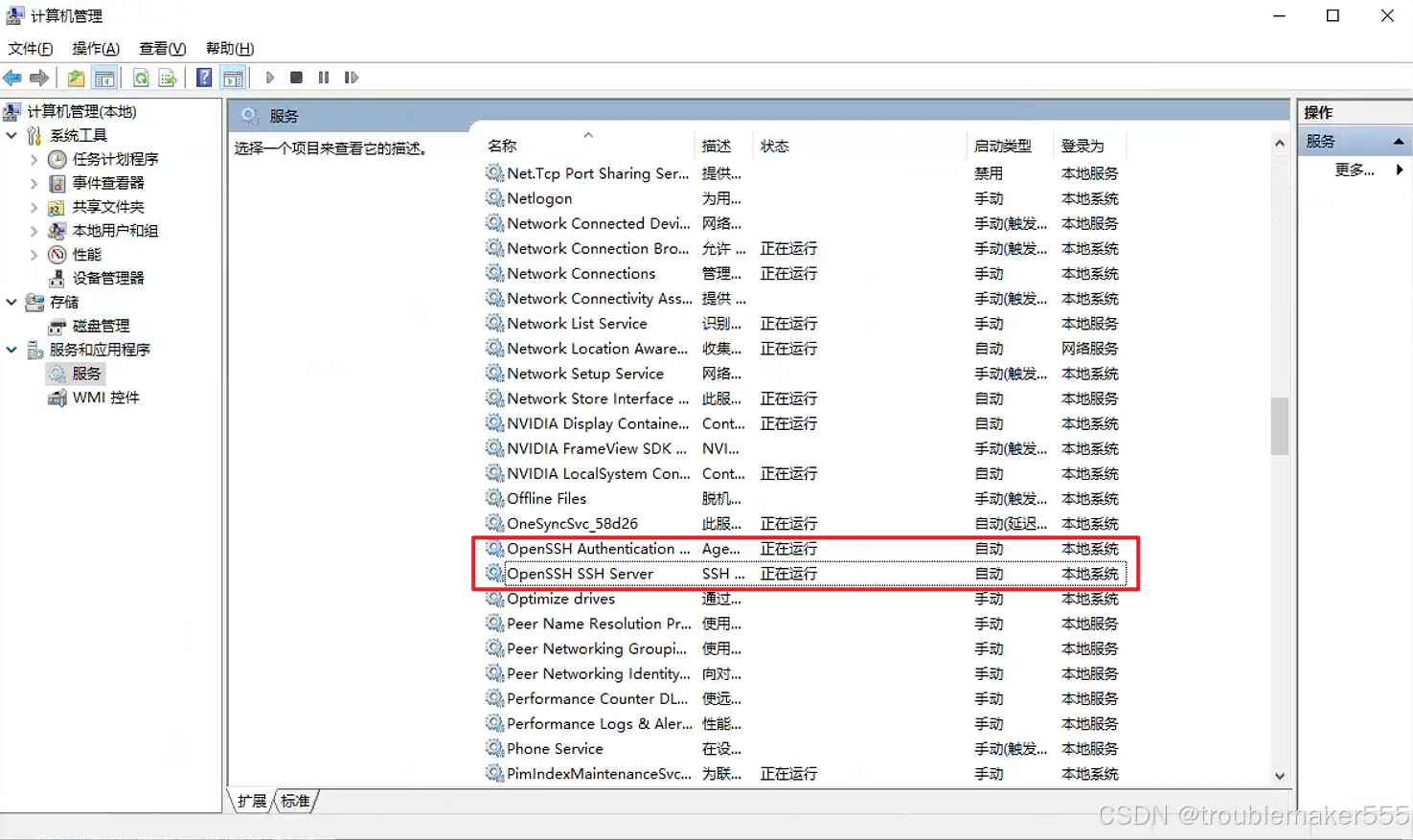Click the Forward arrow toolbar icon

coord(39,78)
